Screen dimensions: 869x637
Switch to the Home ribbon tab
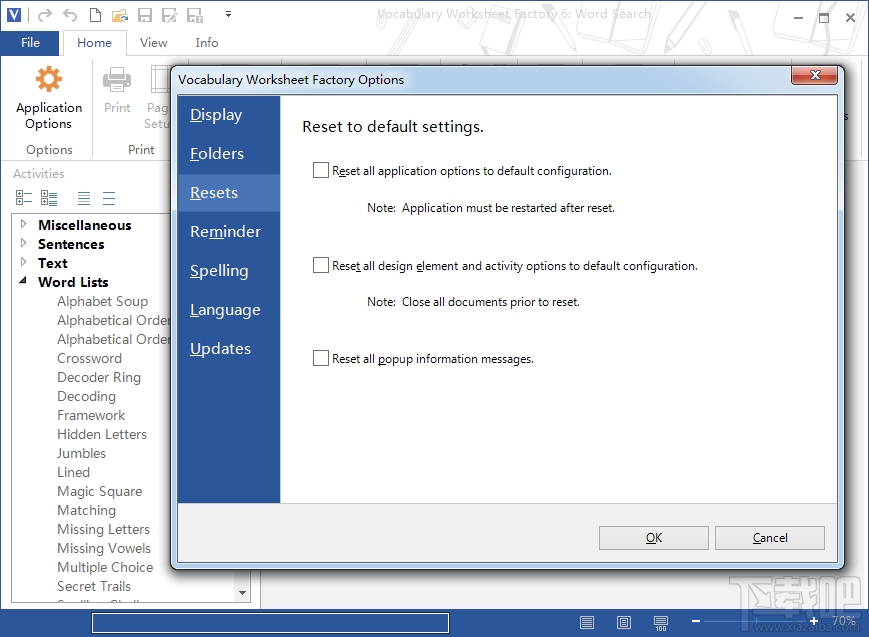pyautogui.click(x=94, y=43)
